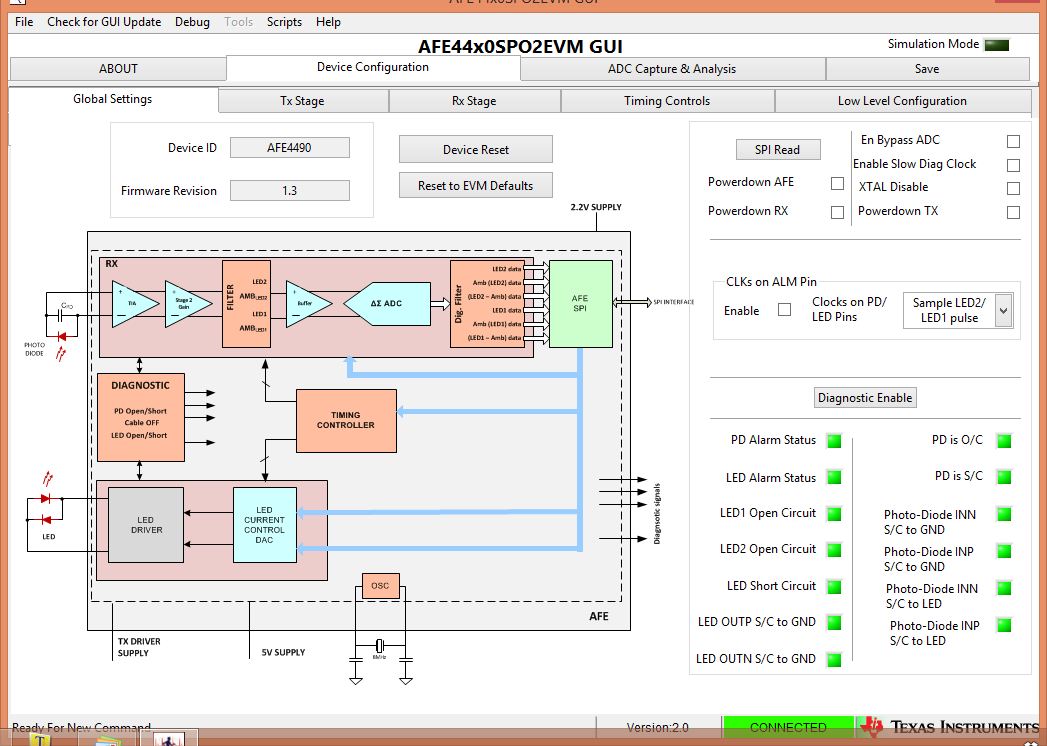
Task: Tick the CLKs on ALM Pin Enable checkbox
Action: point(785,309)
